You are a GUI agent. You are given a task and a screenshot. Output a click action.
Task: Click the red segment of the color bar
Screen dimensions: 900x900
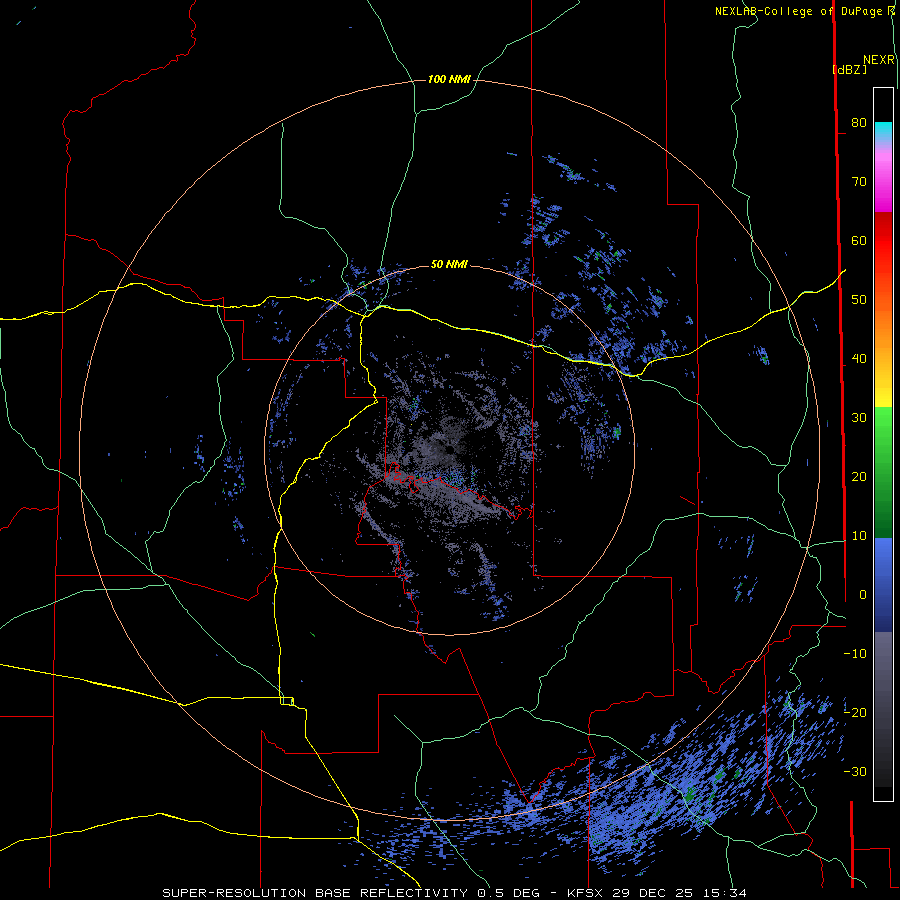[x=883, y=241]
